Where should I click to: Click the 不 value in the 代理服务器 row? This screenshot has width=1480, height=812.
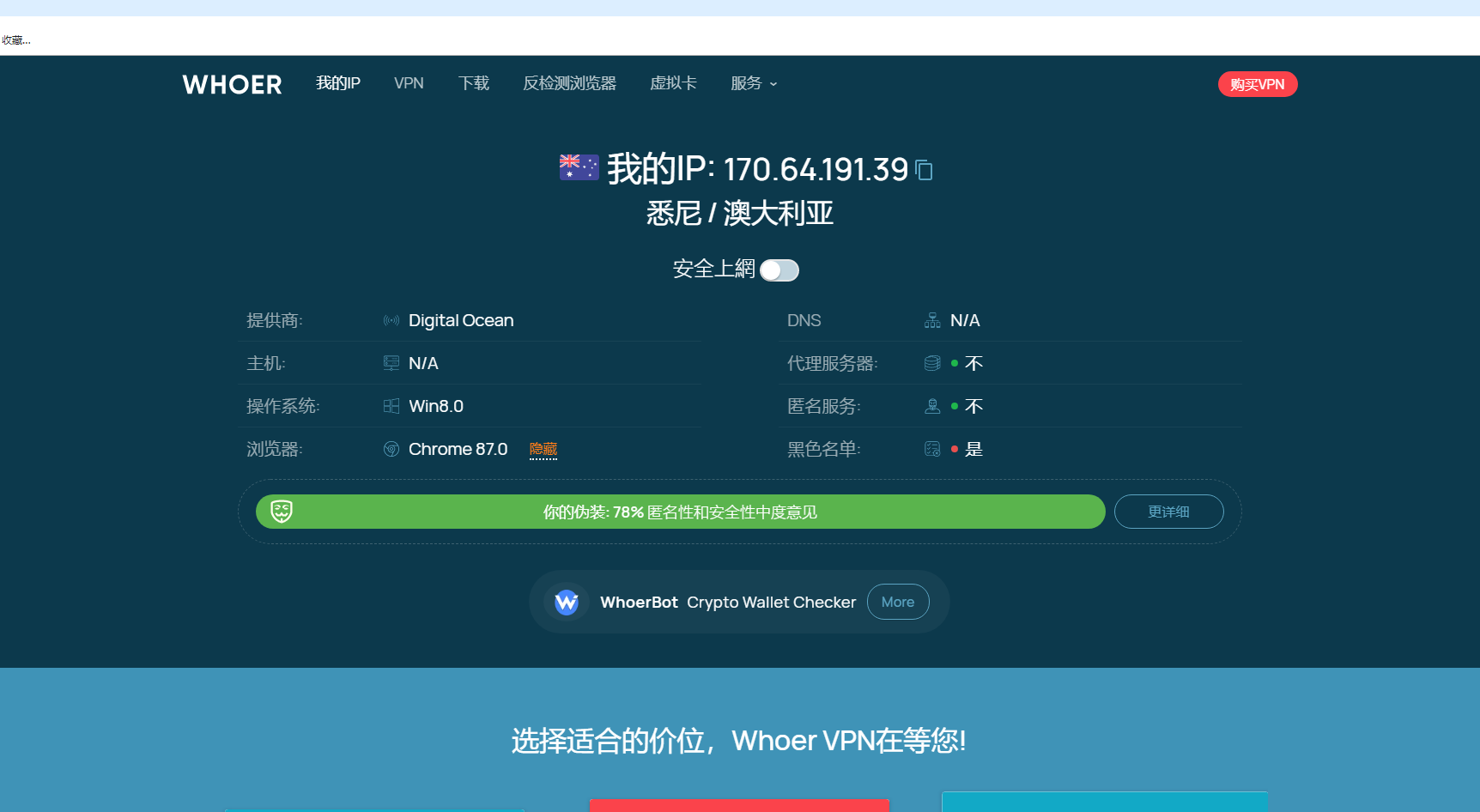974,363
